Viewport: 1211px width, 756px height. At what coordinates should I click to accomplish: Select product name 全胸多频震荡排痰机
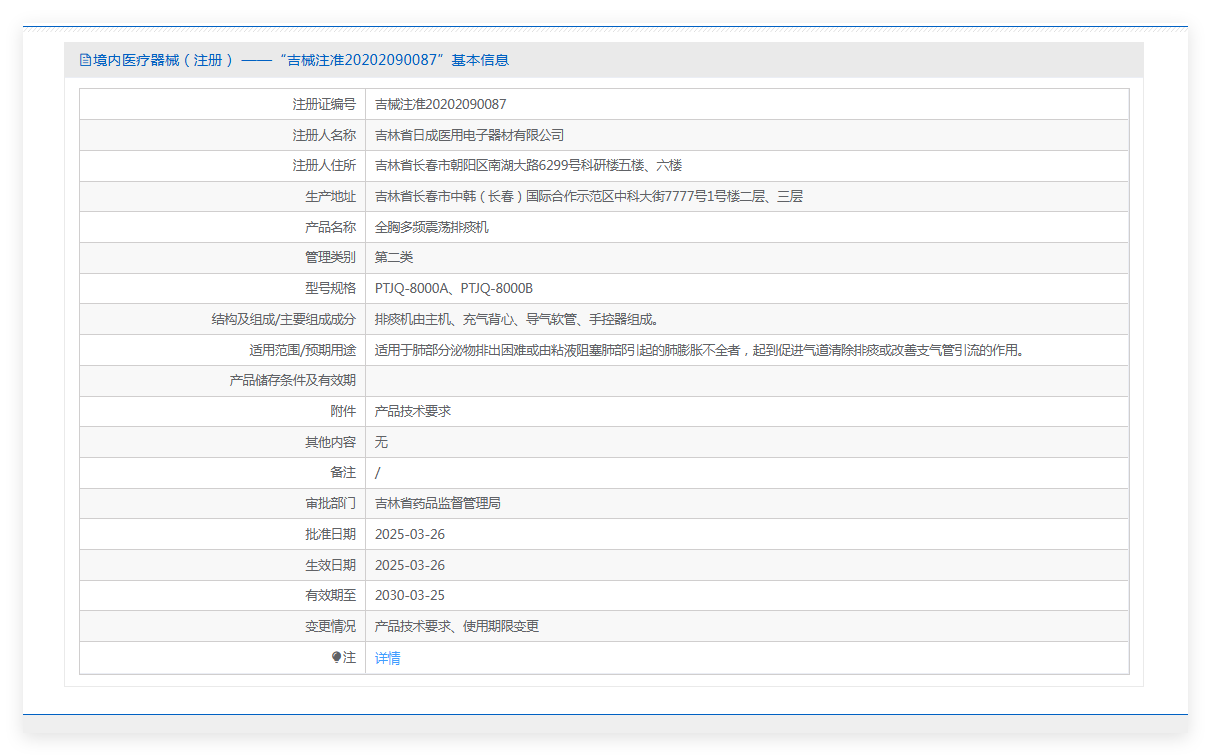[432, 227]
